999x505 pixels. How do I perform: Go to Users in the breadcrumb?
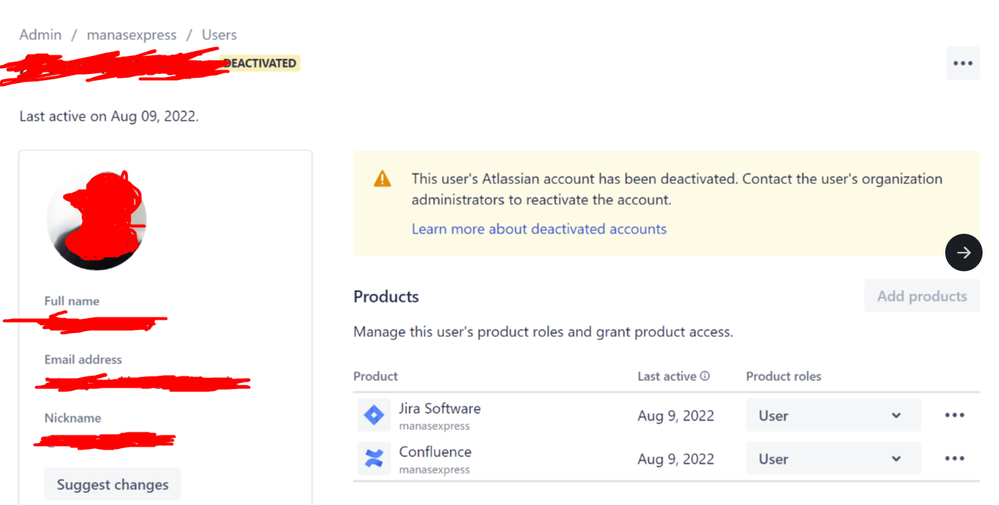coord(219,35)
